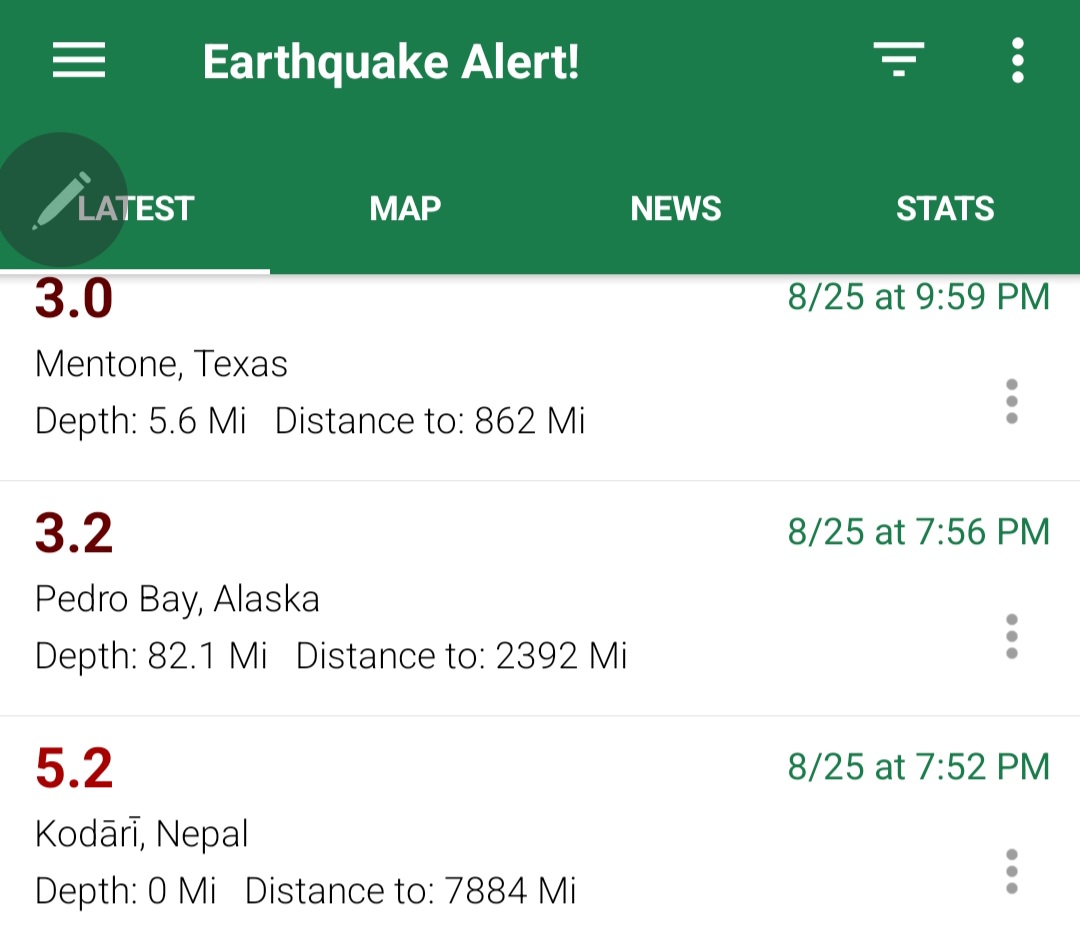This screenshot has height=949, width=1080.
Task: Tap the pencil edit icon overlay
Action: tap(62, 200)
